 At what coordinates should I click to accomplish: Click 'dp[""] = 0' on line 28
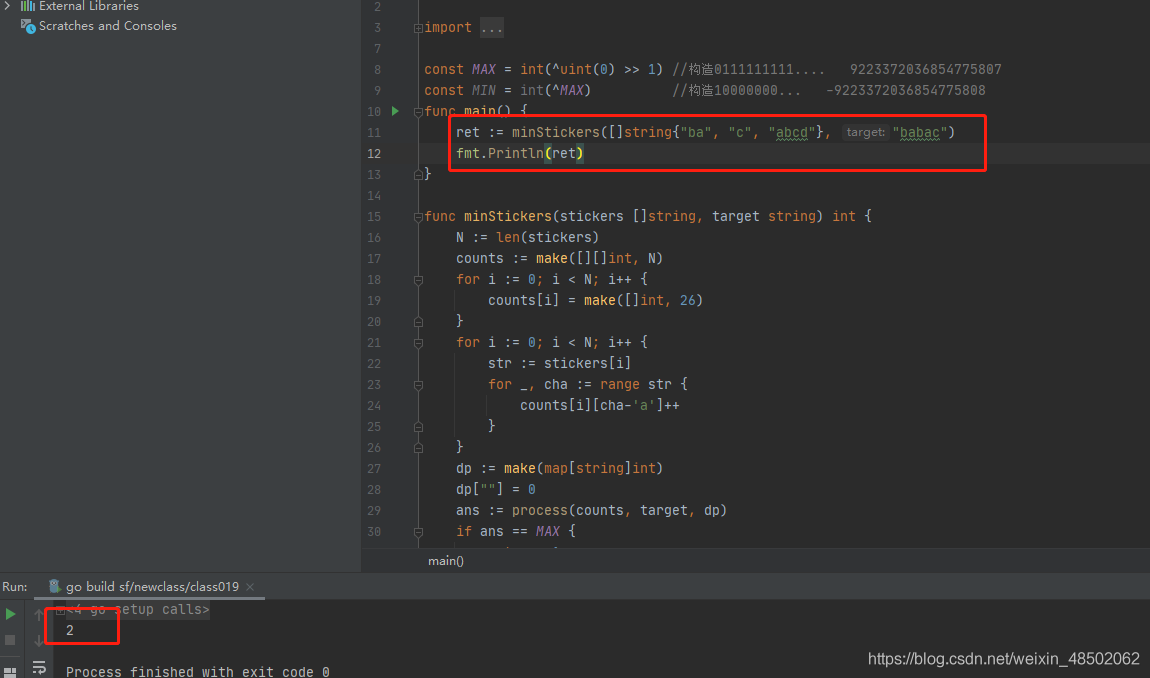[x=496, y=489]
